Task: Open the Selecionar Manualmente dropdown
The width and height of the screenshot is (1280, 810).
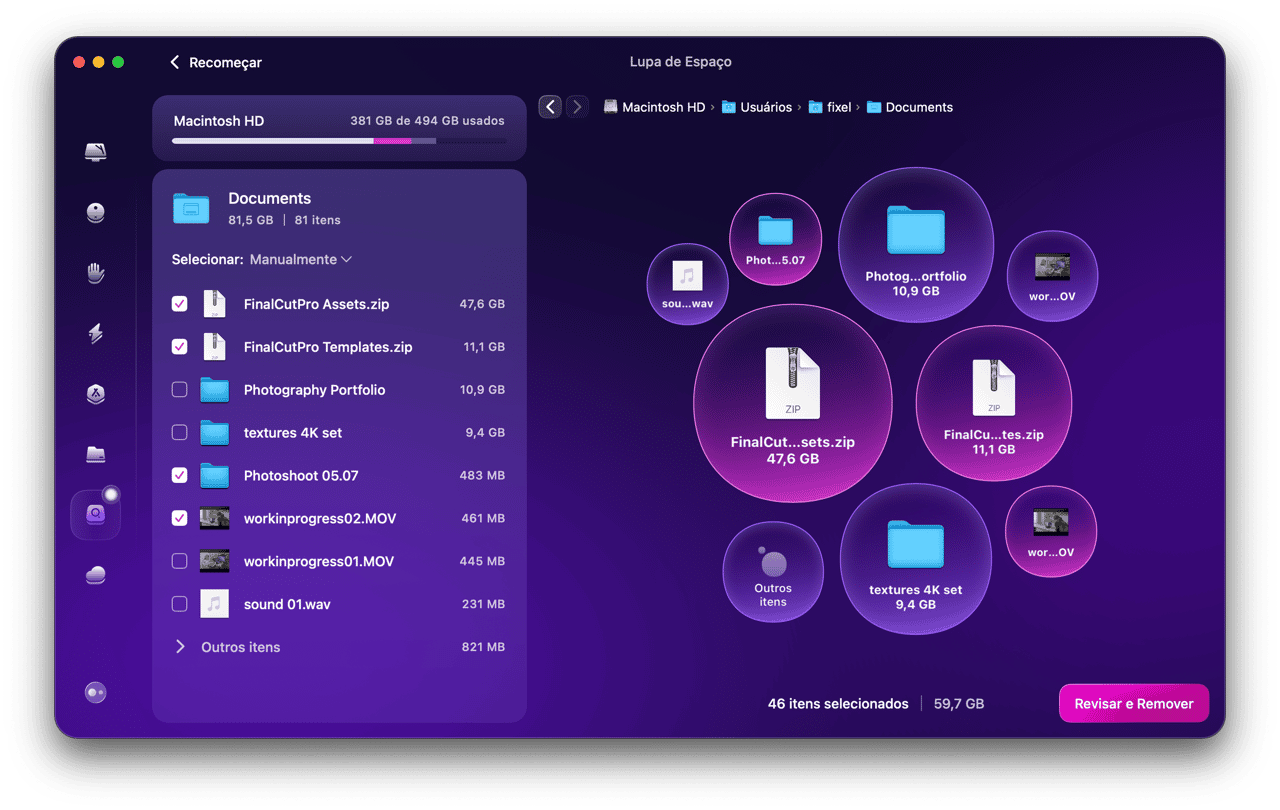Action: [300, 259]
